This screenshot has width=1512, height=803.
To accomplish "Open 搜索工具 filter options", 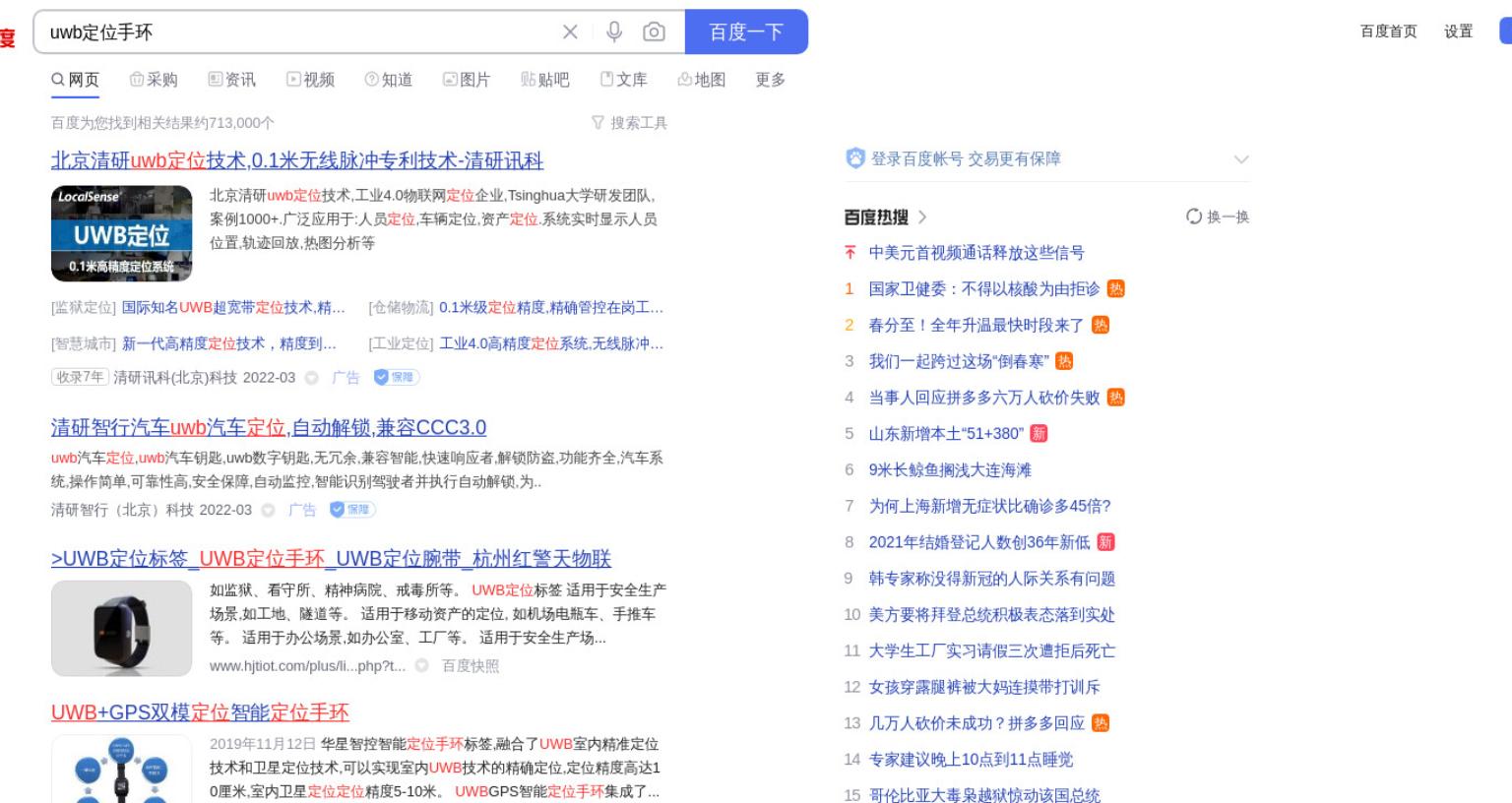I will (629, 123).
